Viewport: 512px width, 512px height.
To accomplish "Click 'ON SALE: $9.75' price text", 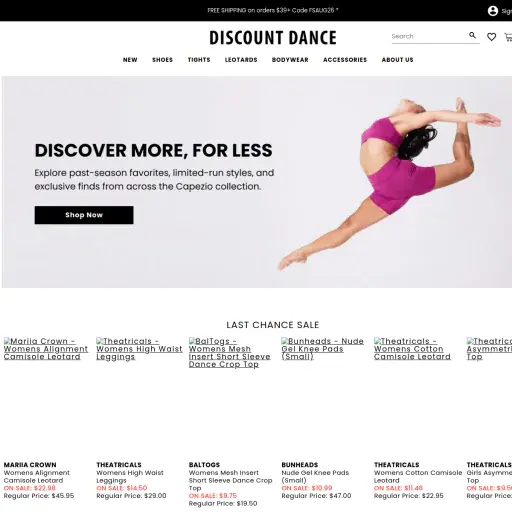I will coord(213,496).
